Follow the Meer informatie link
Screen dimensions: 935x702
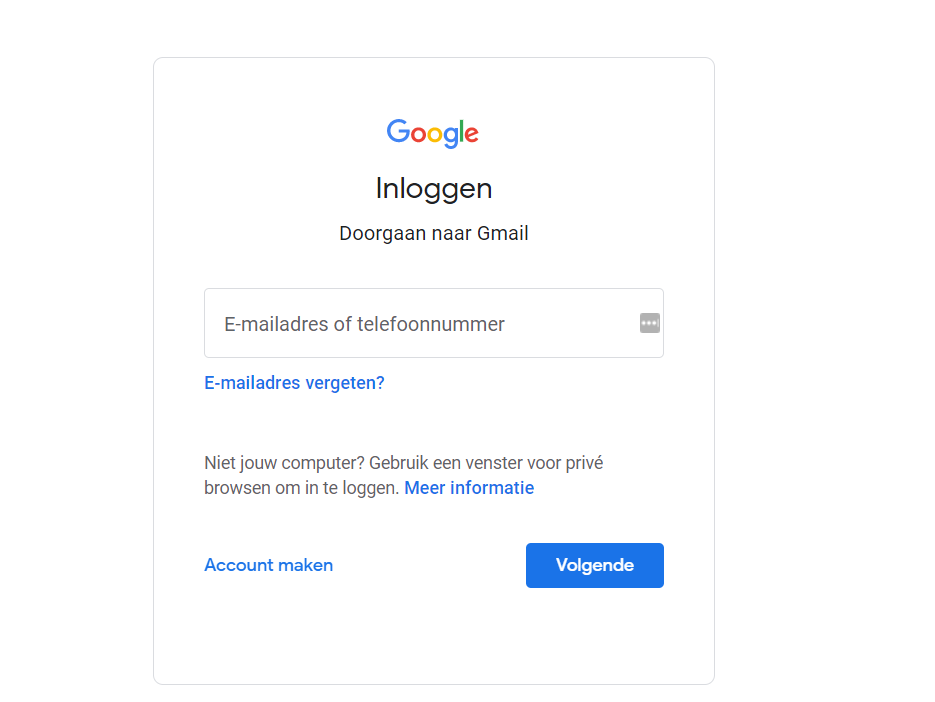coord(469,488)
